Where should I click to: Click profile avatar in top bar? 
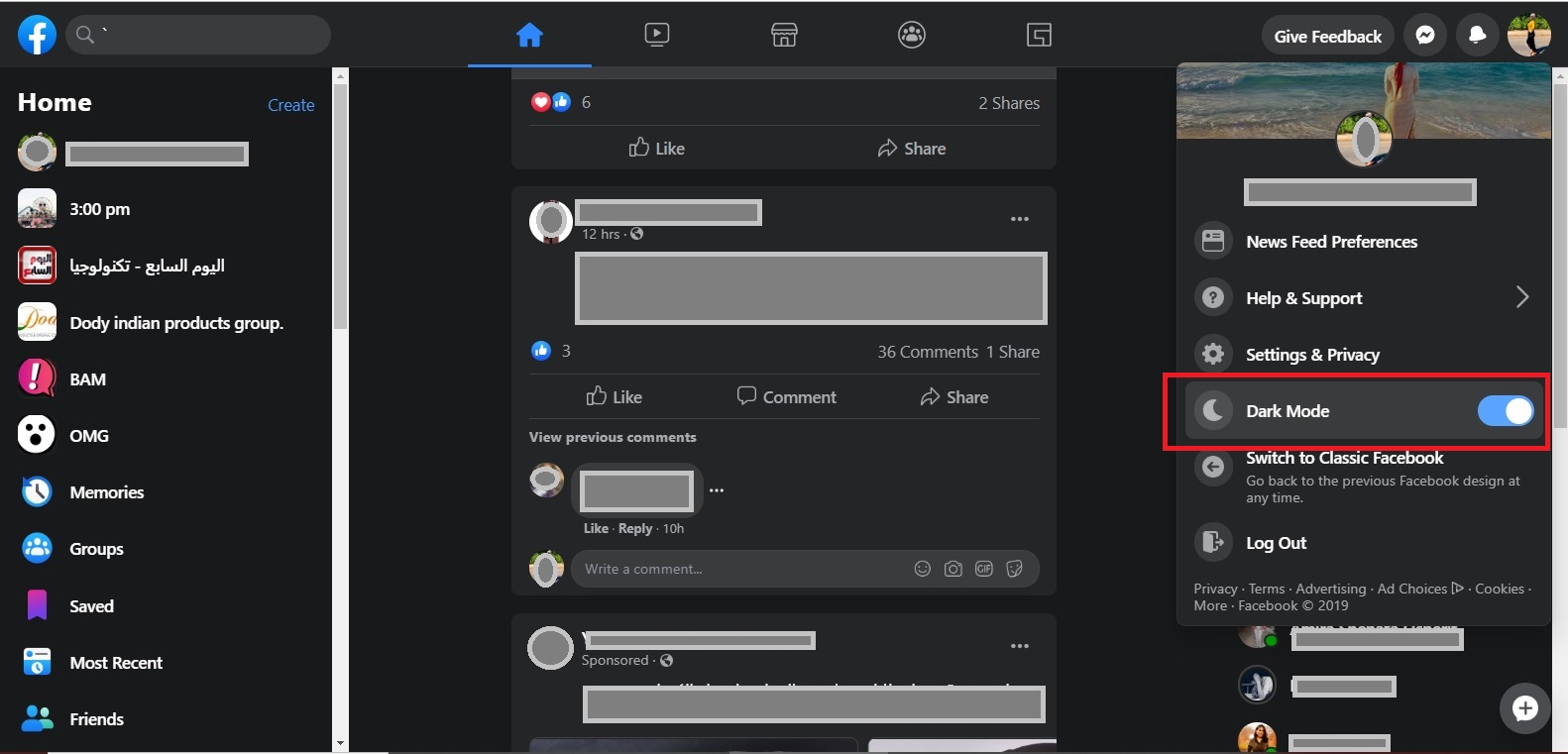click(x=1528, y=36)
